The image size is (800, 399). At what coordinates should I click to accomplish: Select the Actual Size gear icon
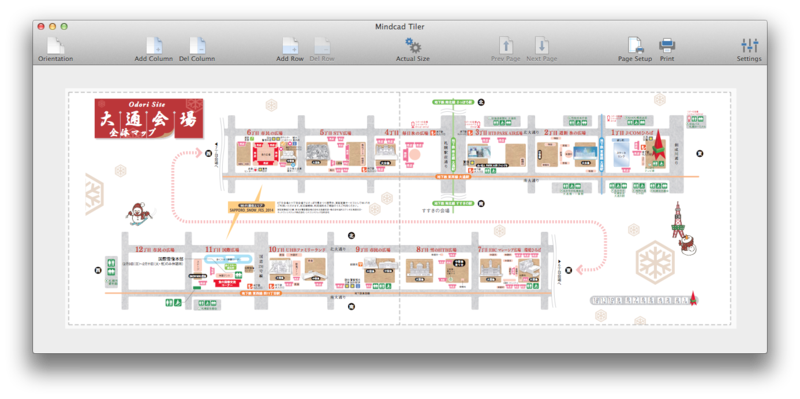click(413, 45)
